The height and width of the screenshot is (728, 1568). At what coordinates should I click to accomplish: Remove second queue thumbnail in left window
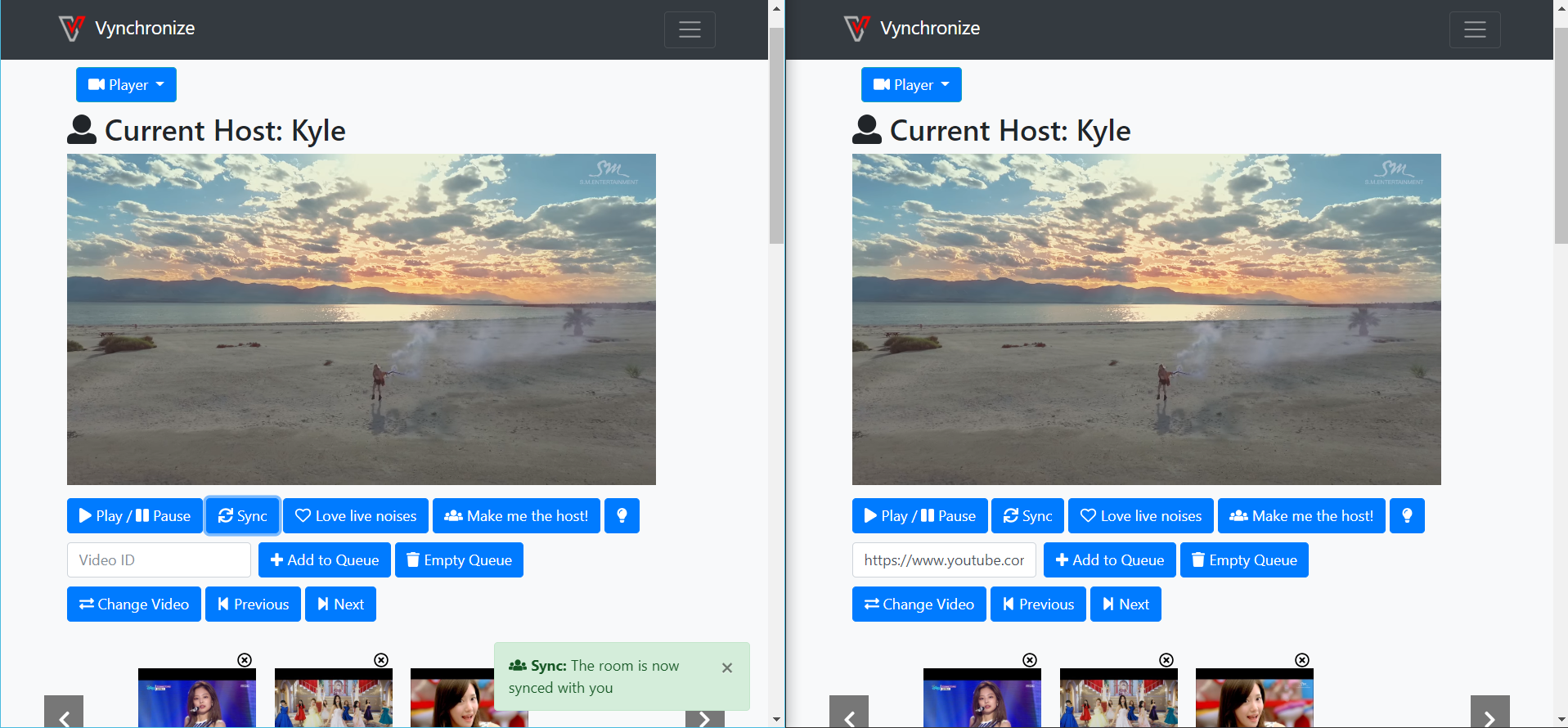[x=381, y=659]
